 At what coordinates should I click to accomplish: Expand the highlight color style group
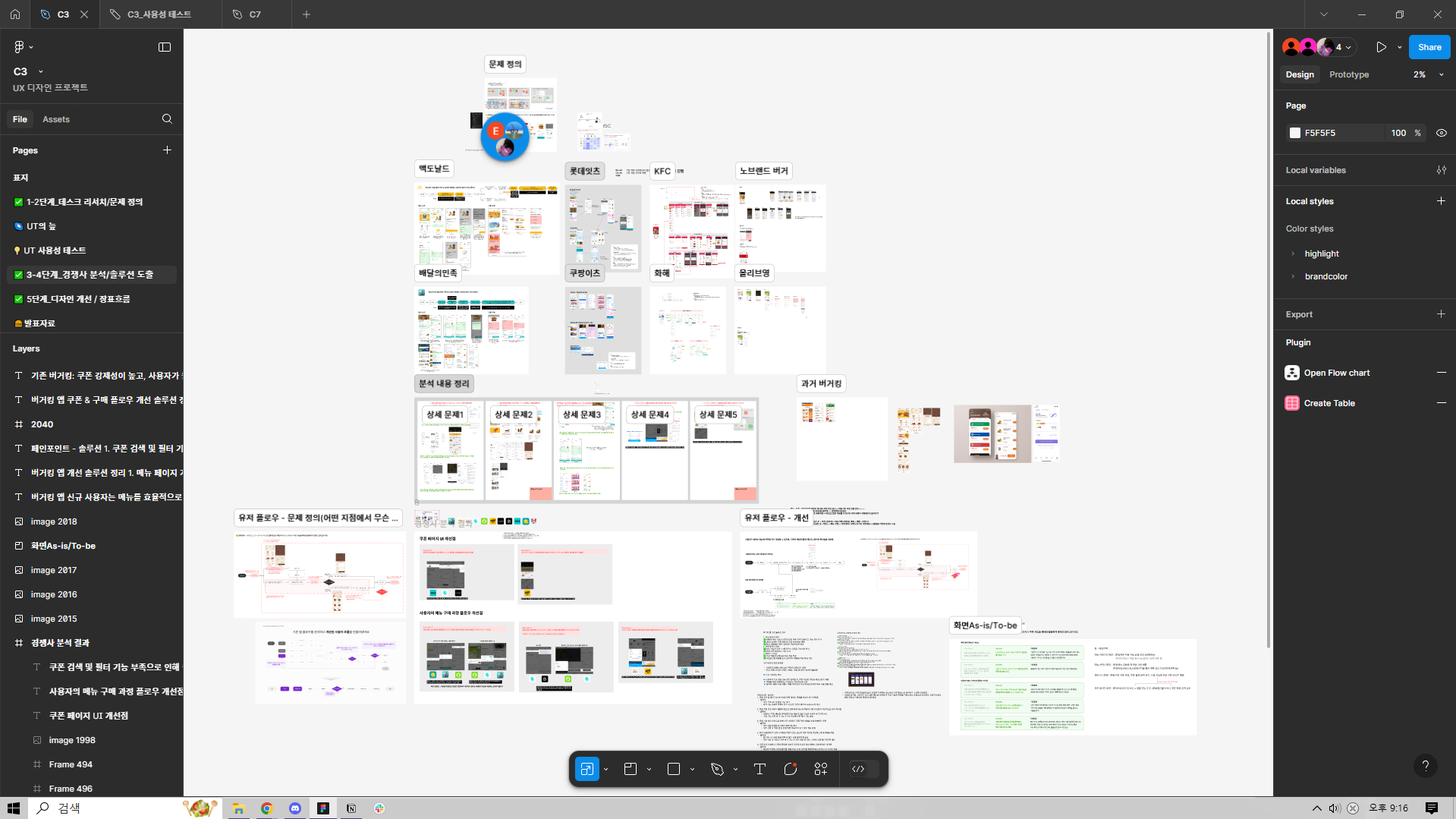1293,254
